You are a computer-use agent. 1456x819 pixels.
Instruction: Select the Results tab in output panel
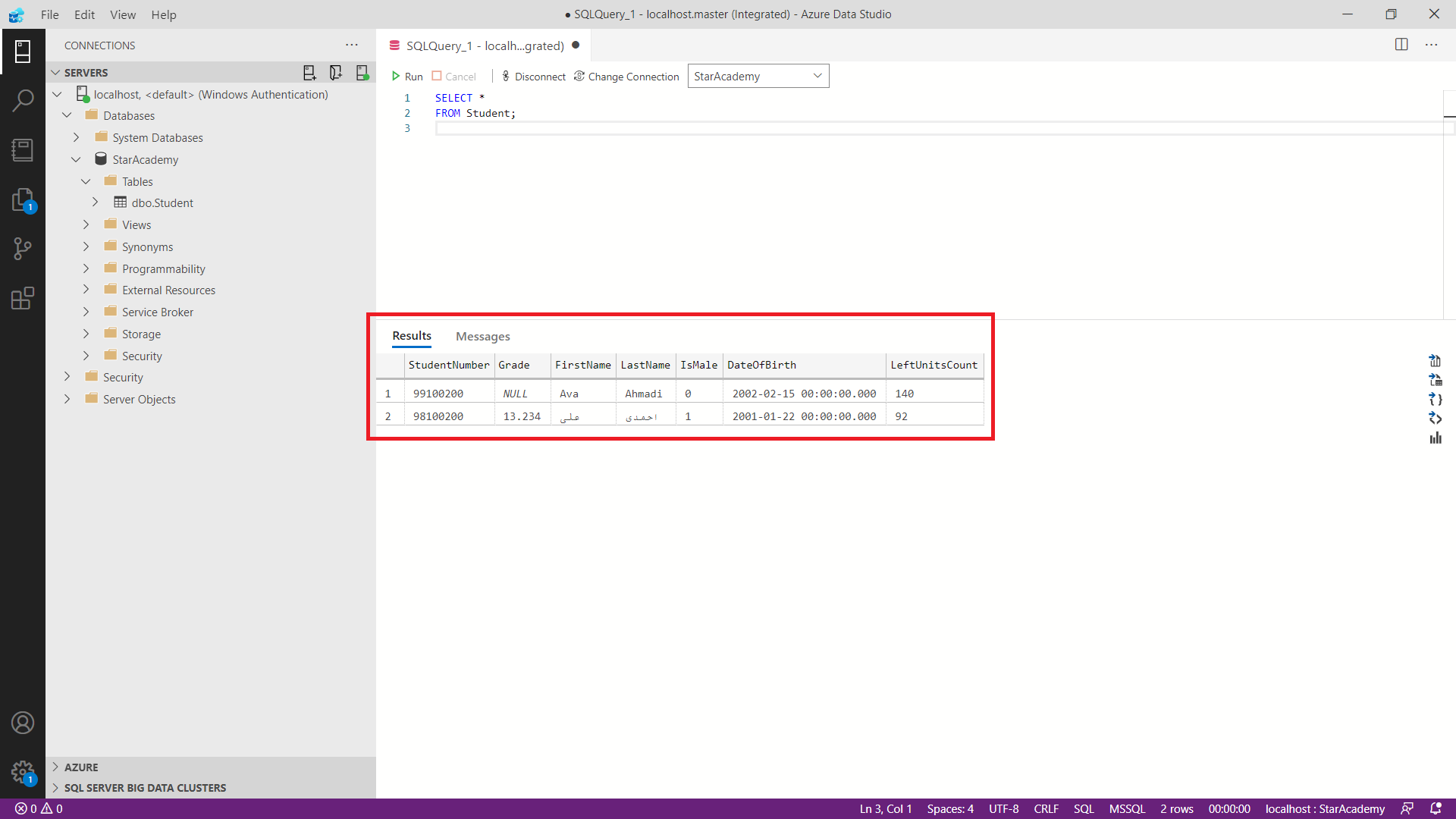[412, 335]
